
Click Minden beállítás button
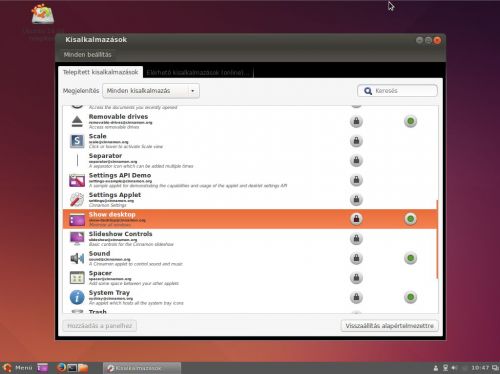(87, 55)
